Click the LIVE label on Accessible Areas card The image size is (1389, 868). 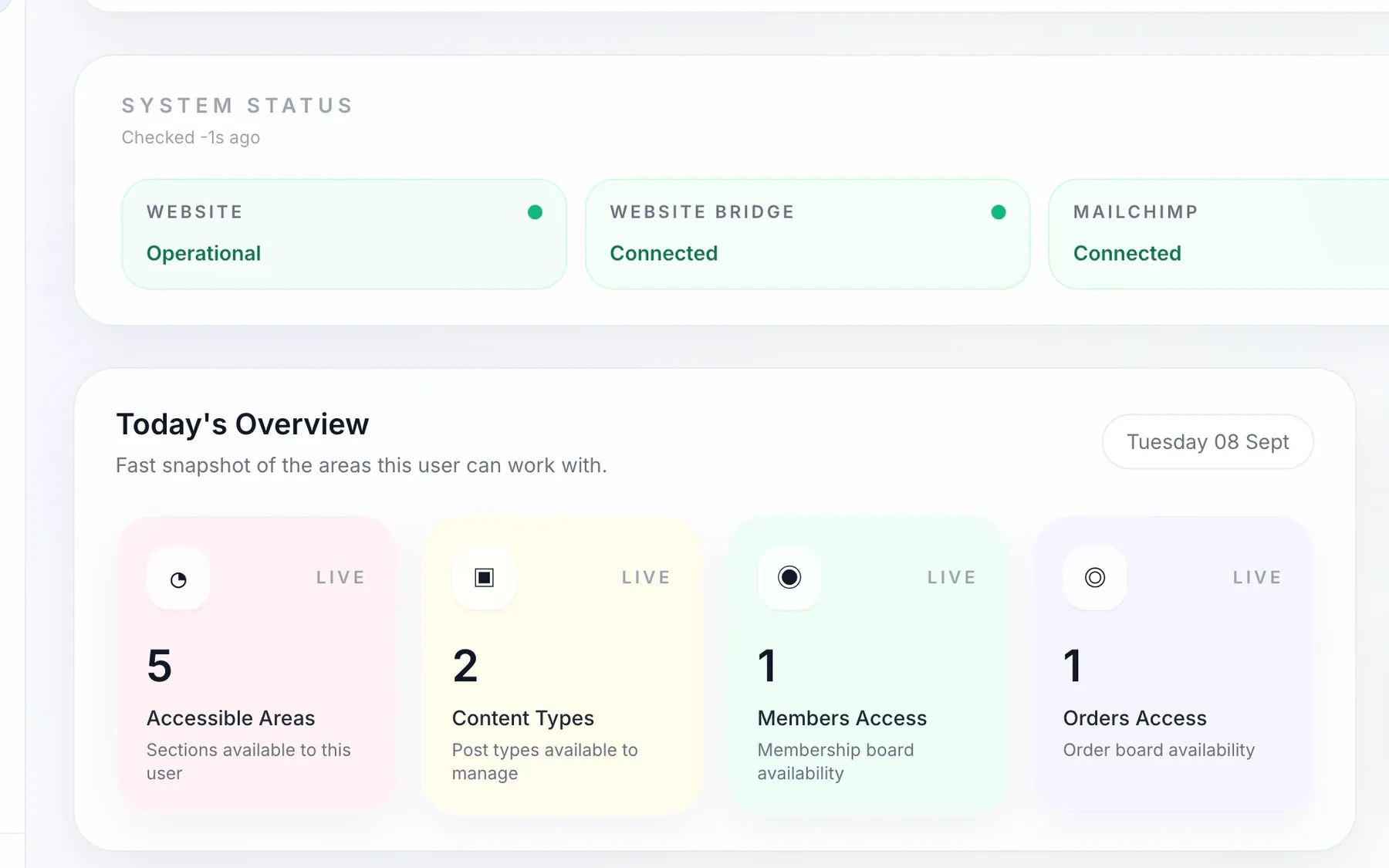(340, 577)
